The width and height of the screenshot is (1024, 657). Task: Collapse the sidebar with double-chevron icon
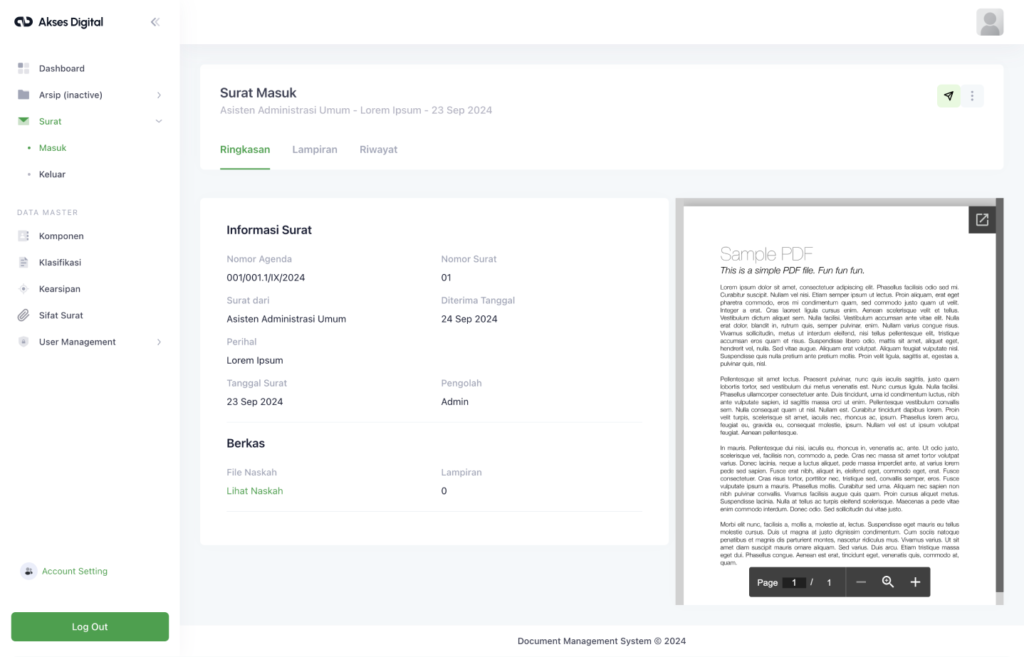point(155,22)
